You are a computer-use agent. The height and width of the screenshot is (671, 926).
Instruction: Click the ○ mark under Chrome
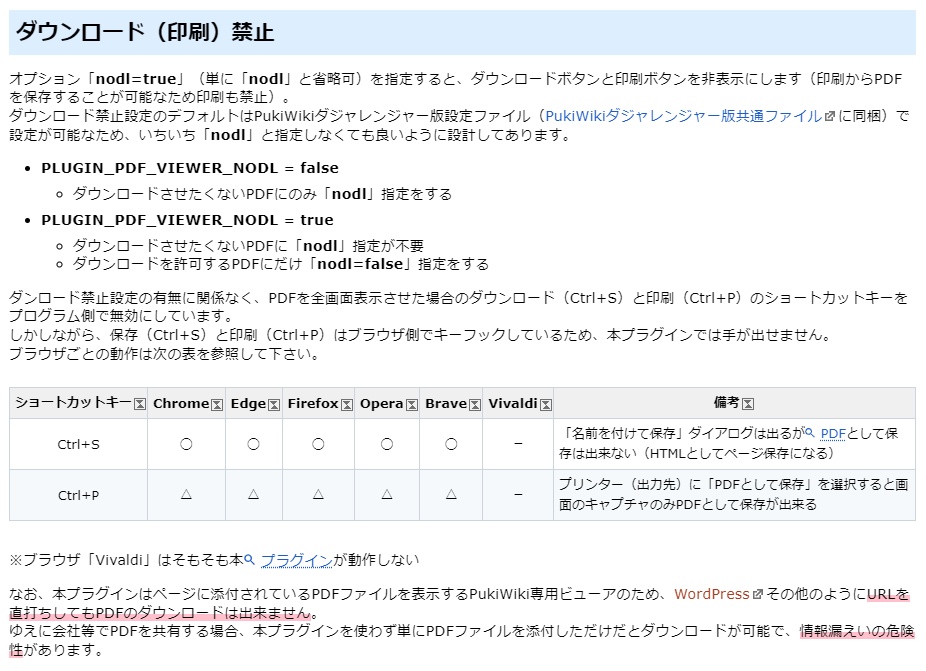coord(186,445)
